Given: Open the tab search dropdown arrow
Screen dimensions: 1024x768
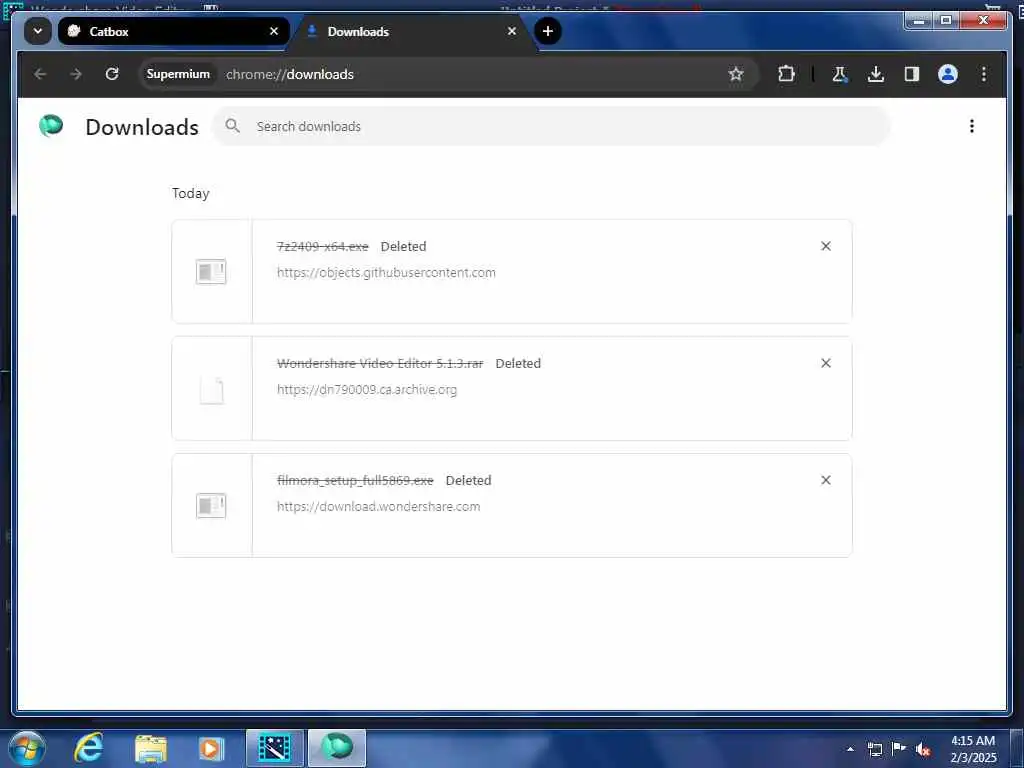Looking at the screenshot, I should (x=38, y=31).
